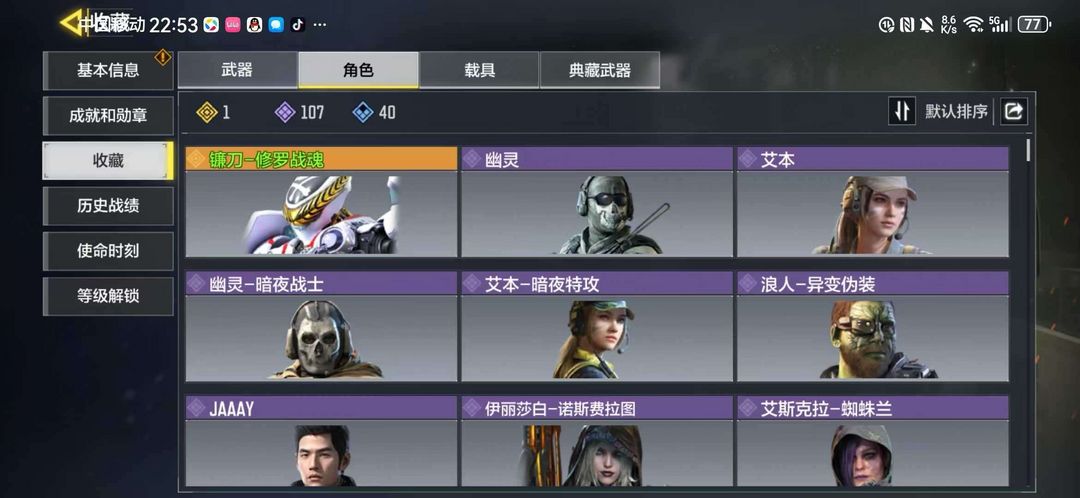Open the 默认排序 sorting option
This screenshot has height=498, width=1080.
pos(956,112)
